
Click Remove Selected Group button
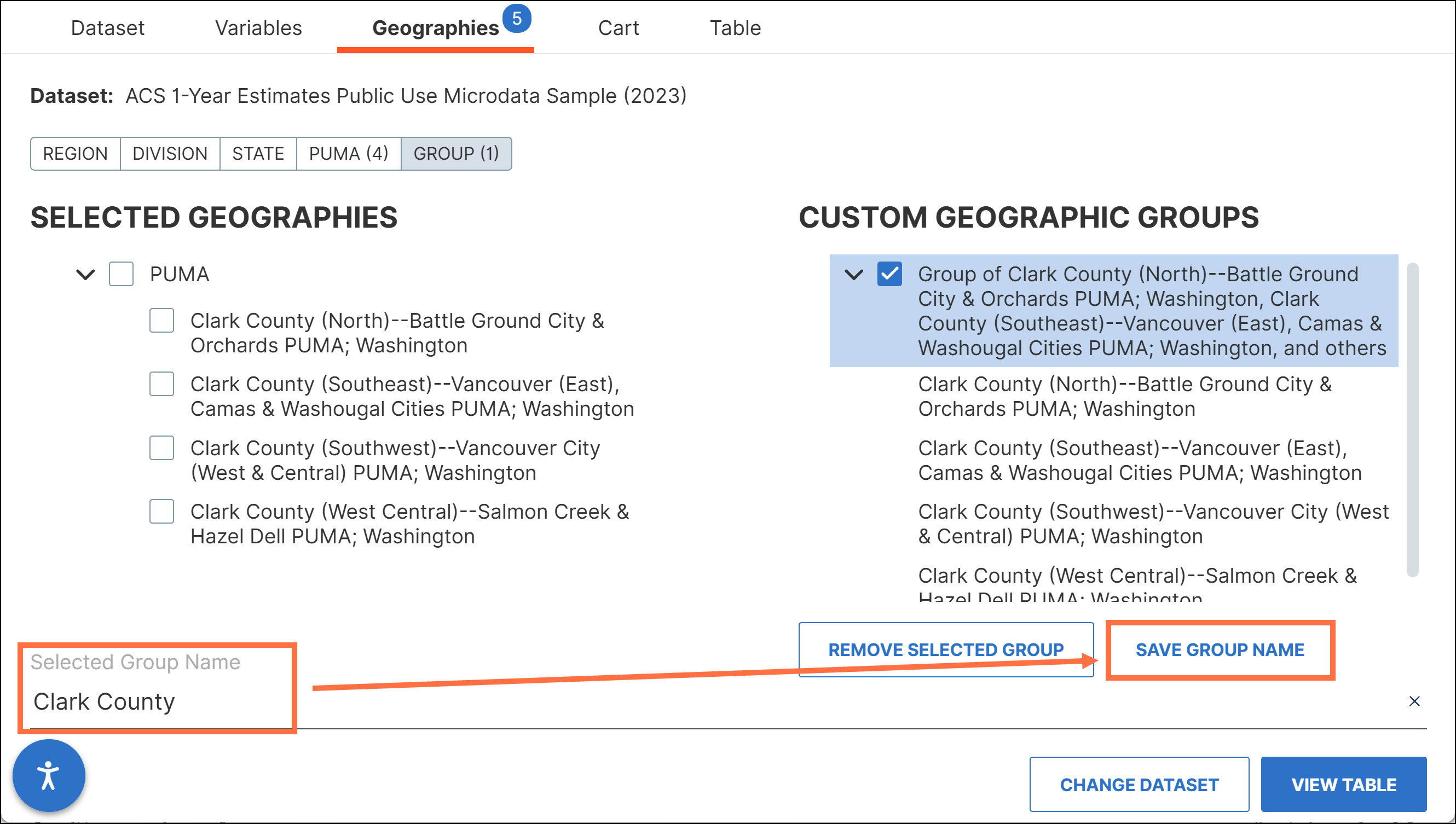coord(945,649)
